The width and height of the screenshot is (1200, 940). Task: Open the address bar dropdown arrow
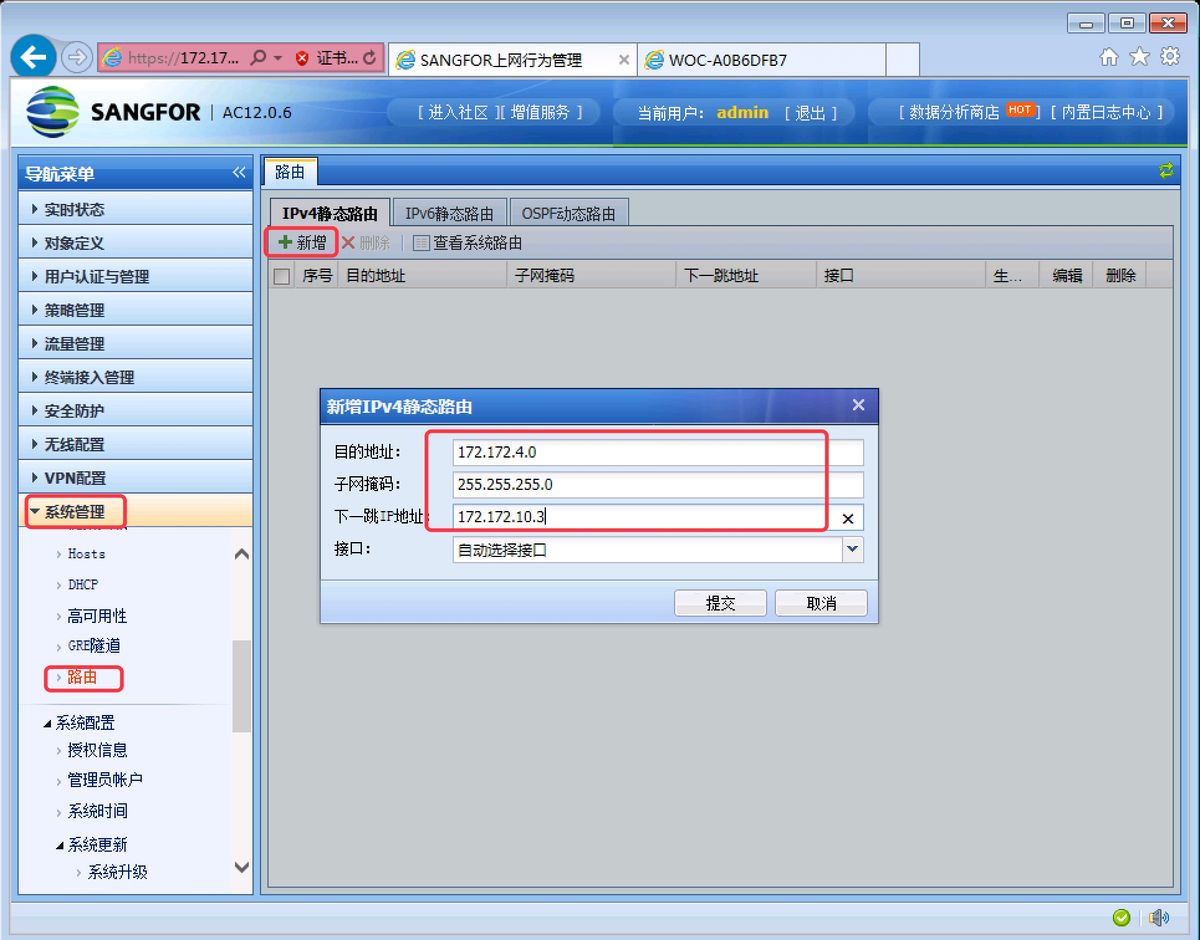[x=278, y=59]
